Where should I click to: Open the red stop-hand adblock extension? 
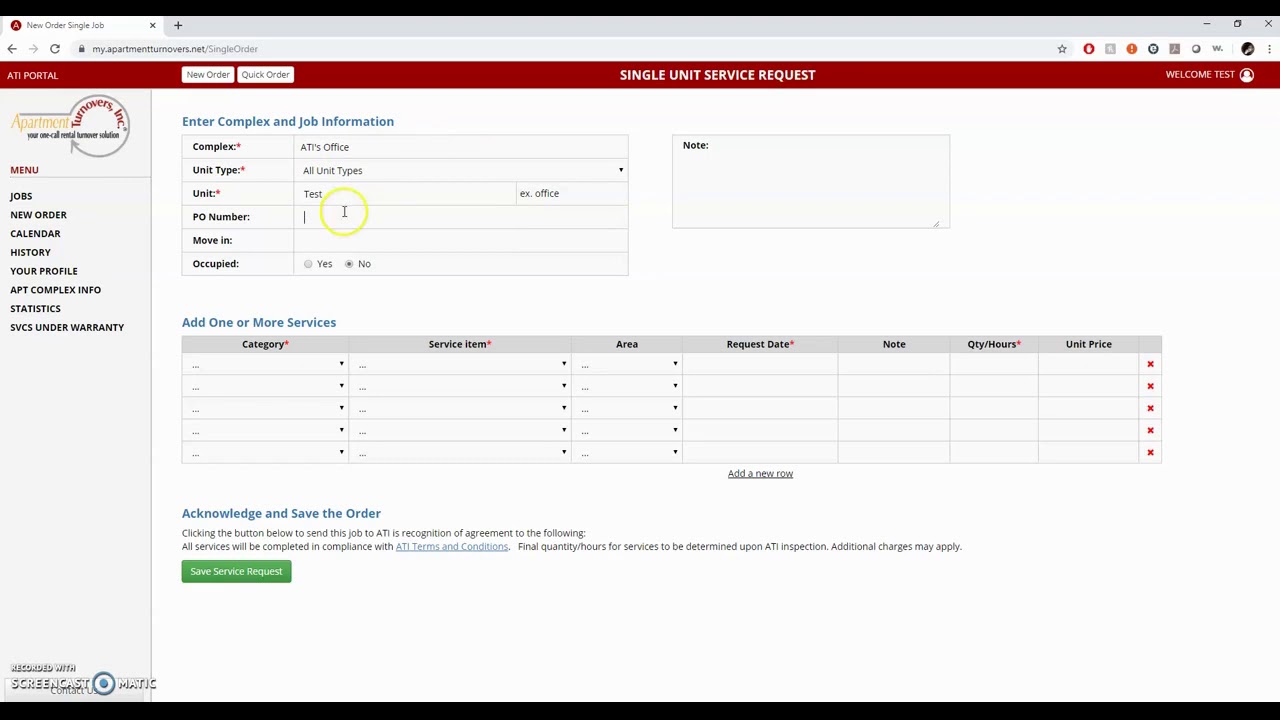click(1089, 49)
